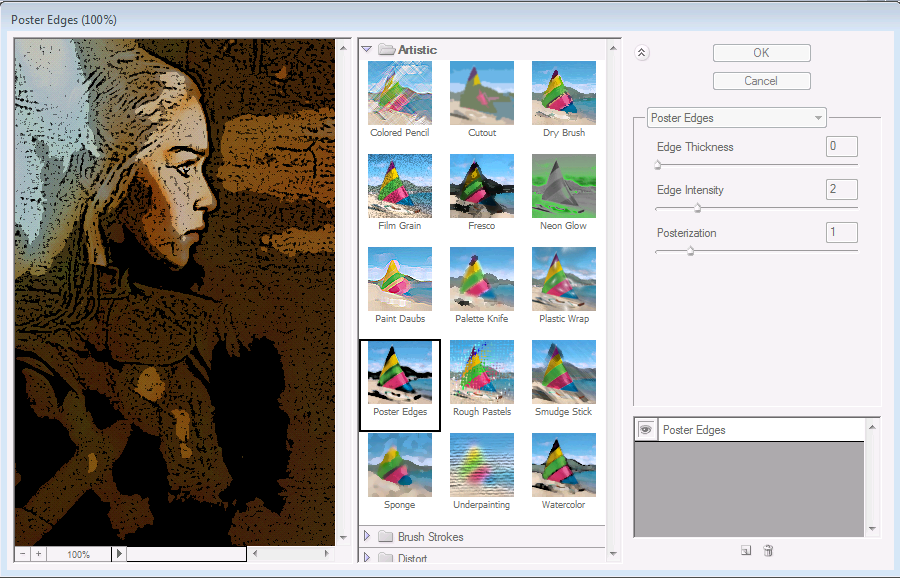The width and height of the screenshot is (900, 578).
Task: Expand the Distort filter folder
Action: click(x=367, y=558)
